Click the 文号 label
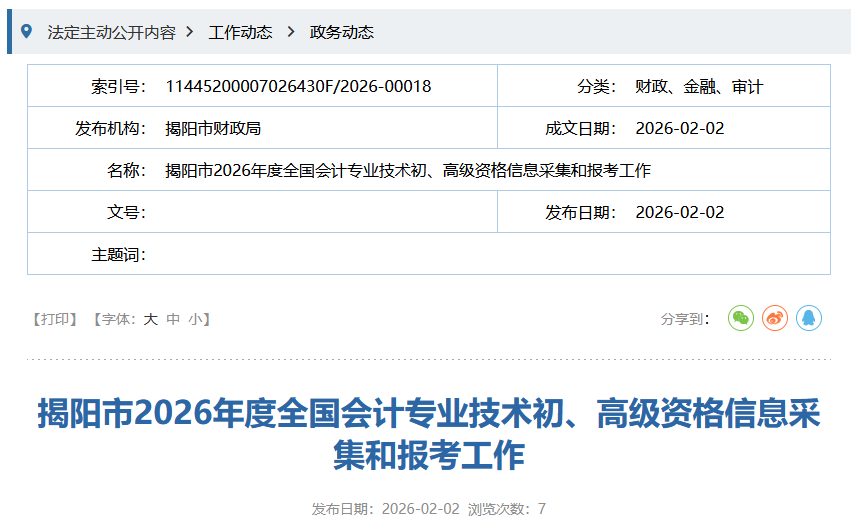This screenshot has height=529, width=862. point(126,212)
